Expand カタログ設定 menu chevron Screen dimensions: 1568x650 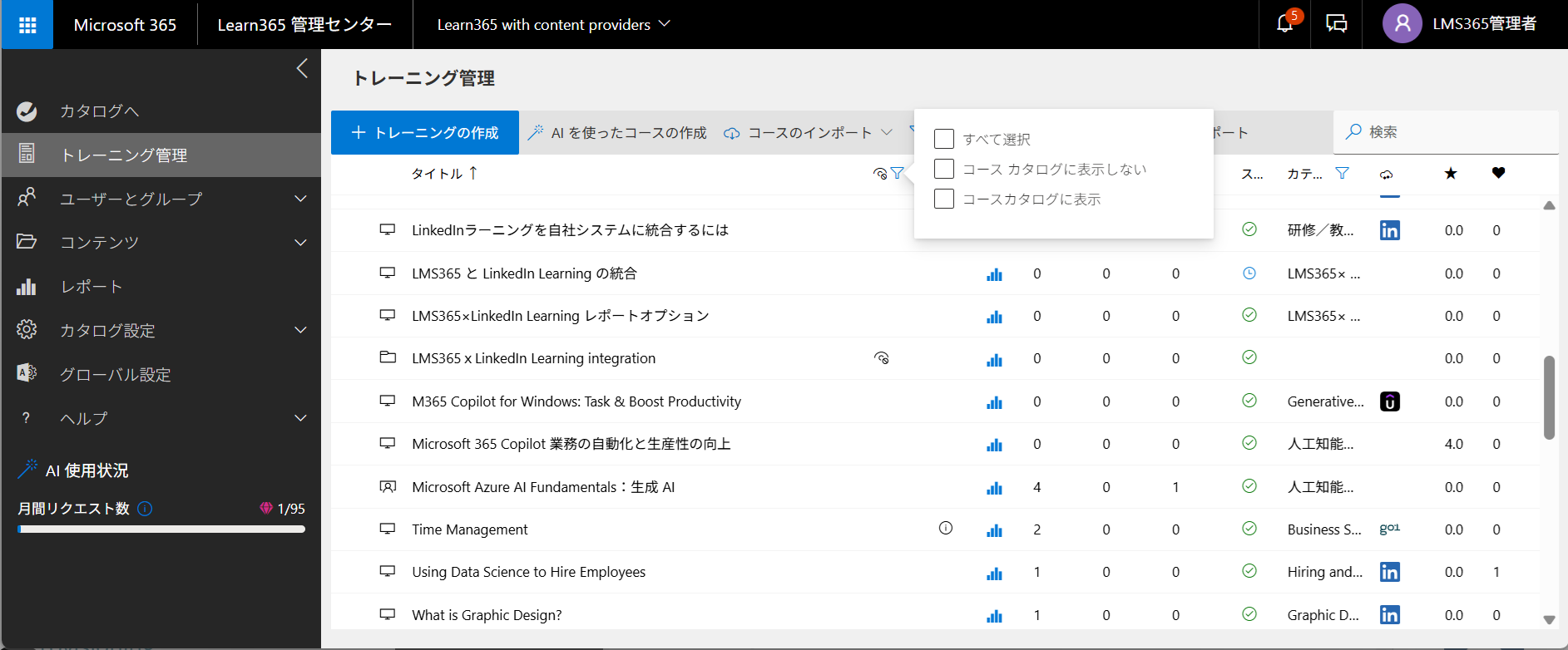pyautogui.click(x=301, y=330)
